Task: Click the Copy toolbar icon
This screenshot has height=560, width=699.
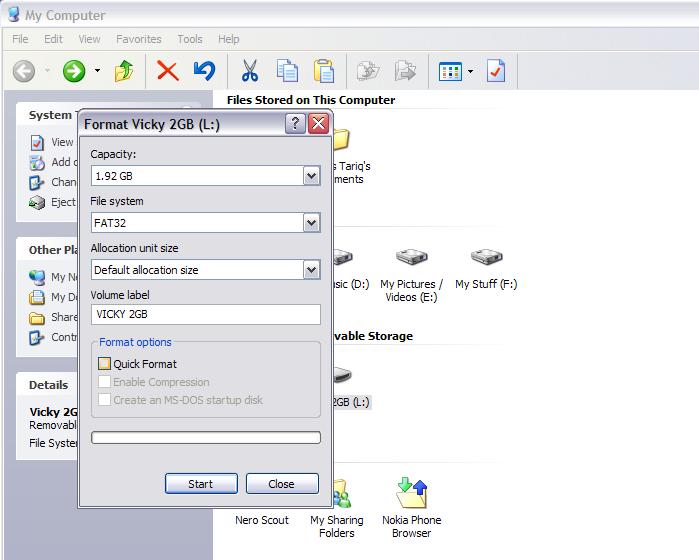Action: click(287, 71)
